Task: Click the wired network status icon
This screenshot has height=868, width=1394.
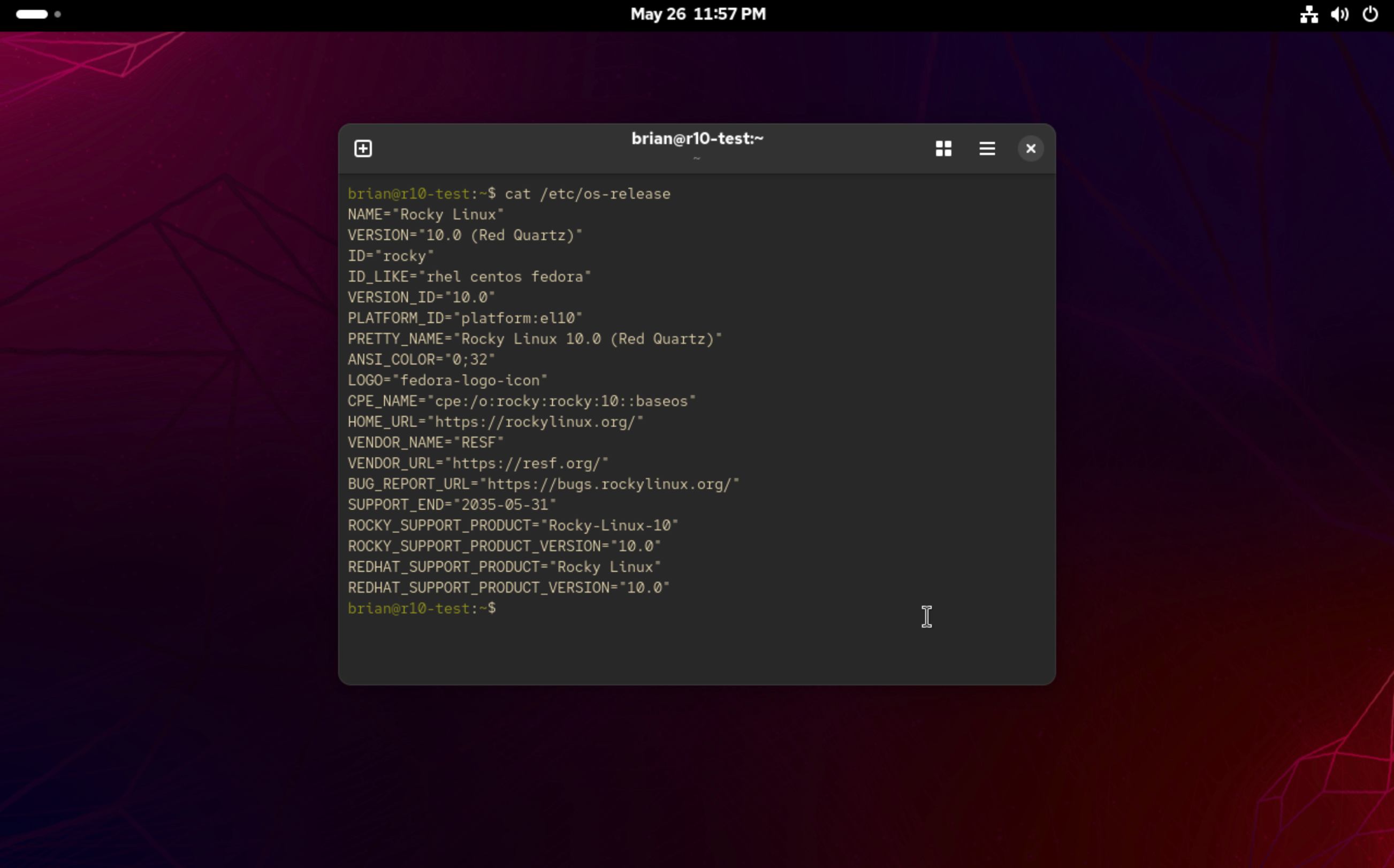Action: click(1309, 14)
